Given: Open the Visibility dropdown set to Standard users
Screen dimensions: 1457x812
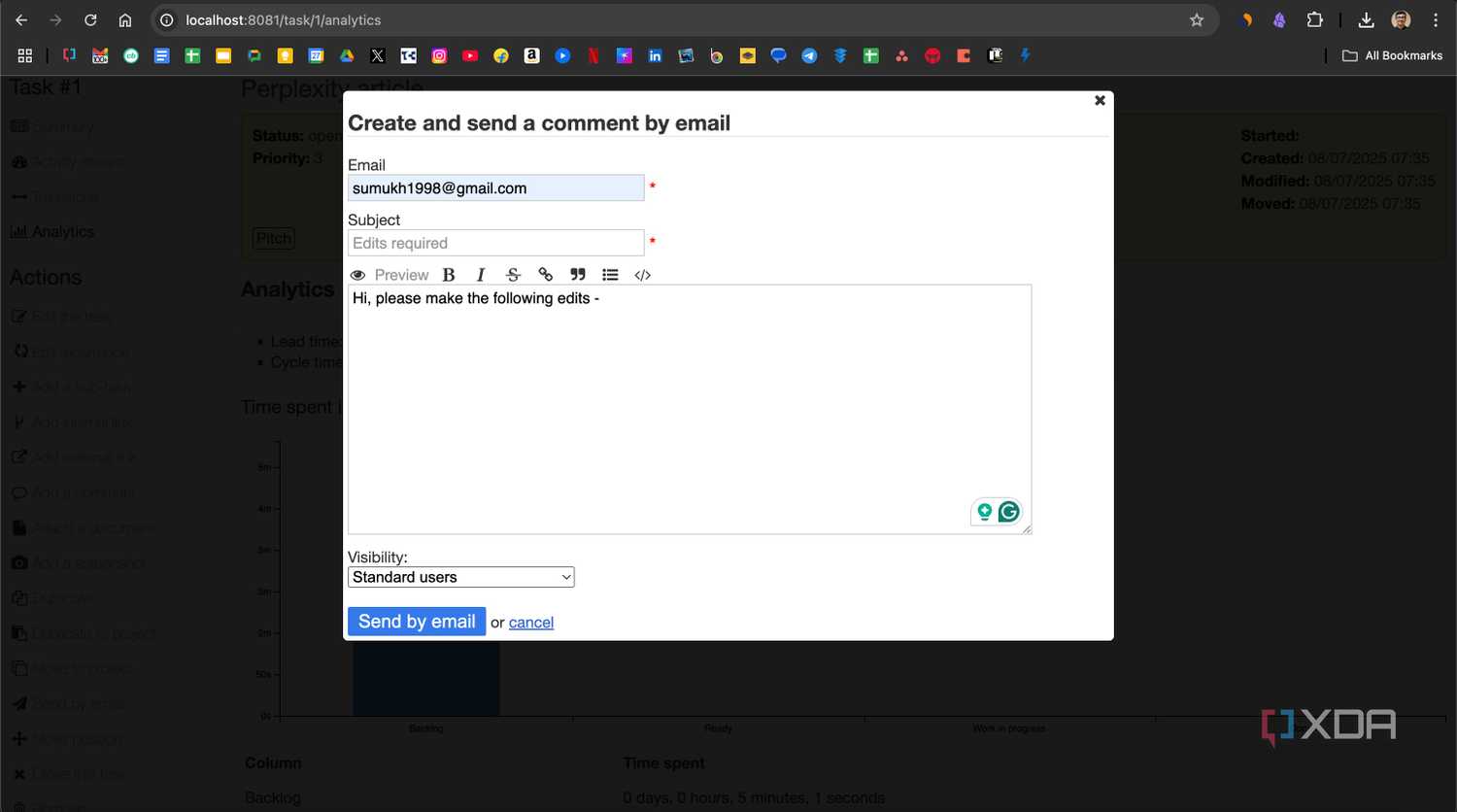Looking at the screenshot, I should (x=460, y=577).
